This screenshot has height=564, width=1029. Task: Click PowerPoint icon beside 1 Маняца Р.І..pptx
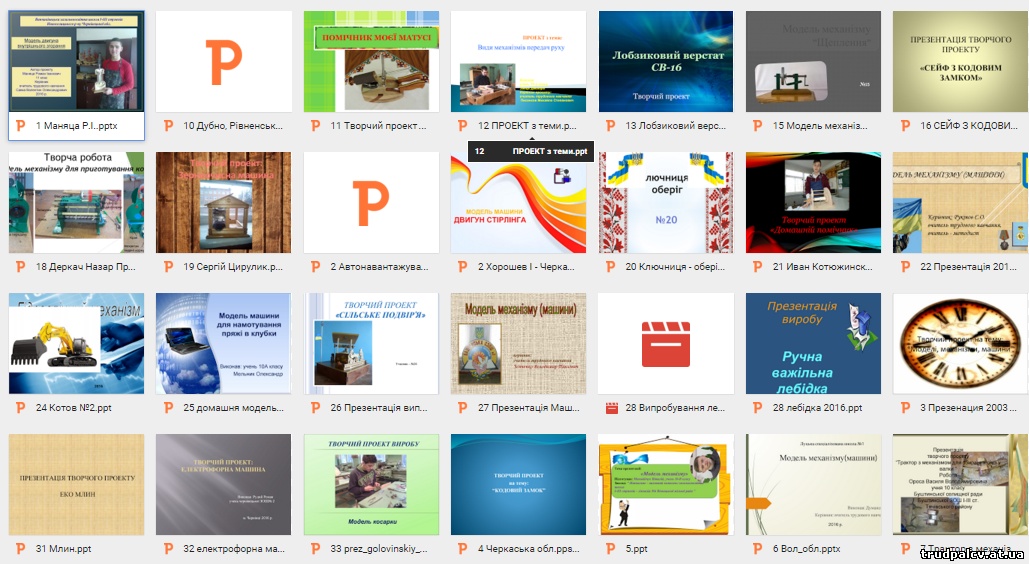click(x=20, y=126)
